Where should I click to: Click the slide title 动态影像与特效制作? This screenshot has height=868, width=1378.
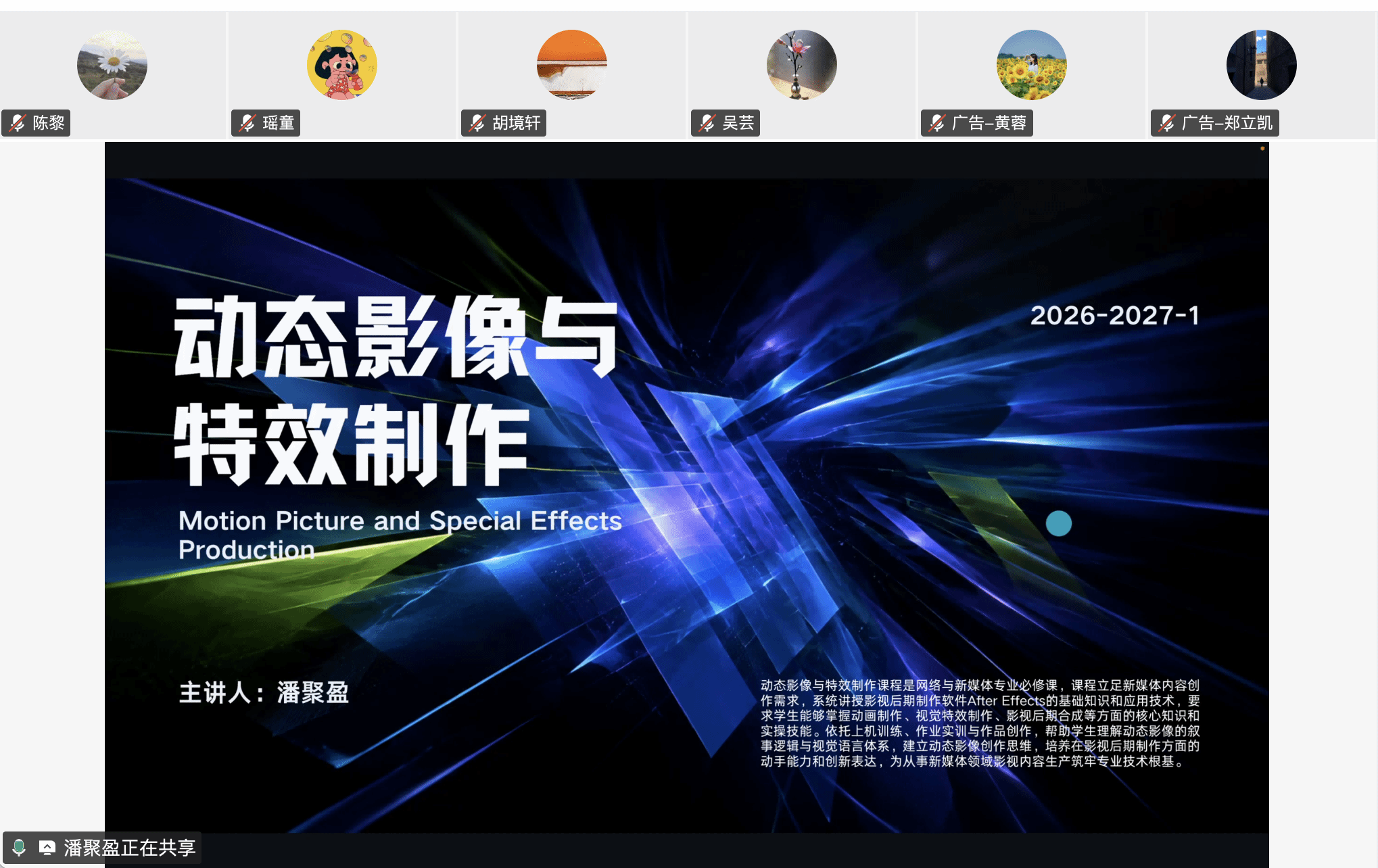point(396,391)
